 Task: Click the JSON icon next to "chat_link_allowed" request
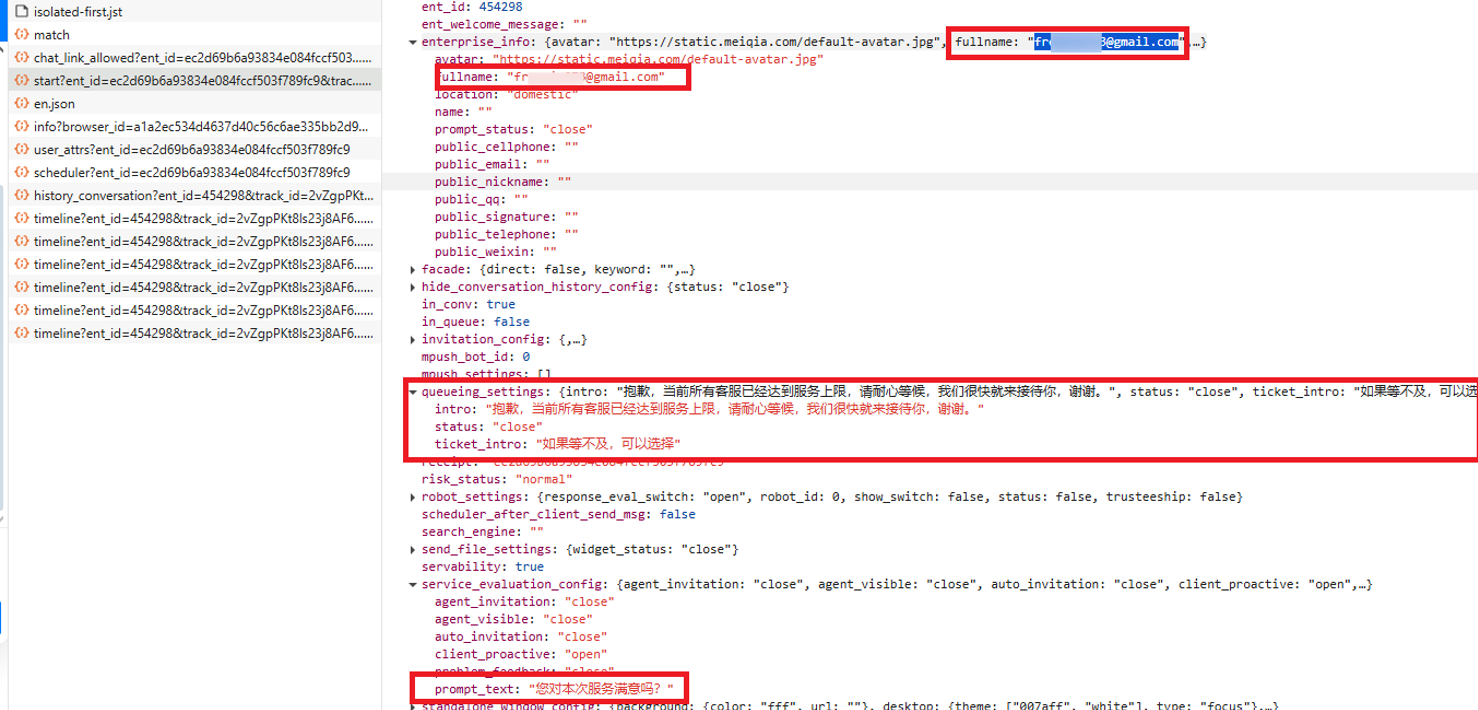point(22,57)
